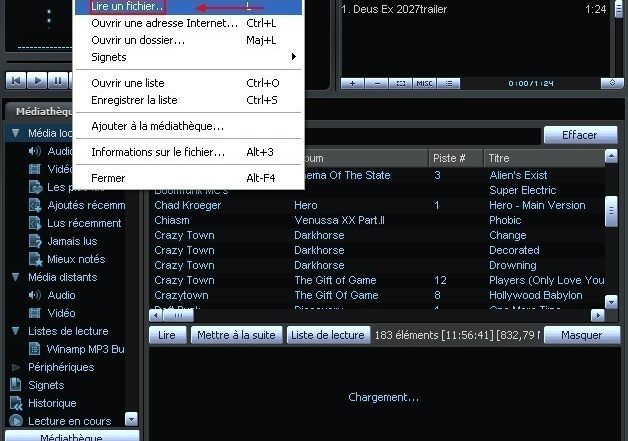Click the Signets bookmark icon in sidebar
The image size is (628, 441).
click(x=15, y=385)
